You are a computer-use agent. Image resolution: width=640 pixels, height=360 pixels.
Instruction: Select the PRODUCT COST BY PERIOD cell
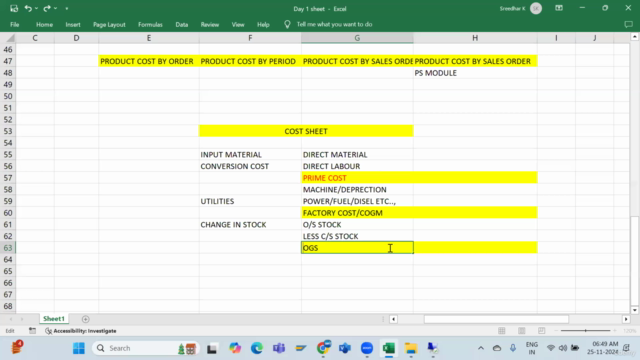coord(250,61)
